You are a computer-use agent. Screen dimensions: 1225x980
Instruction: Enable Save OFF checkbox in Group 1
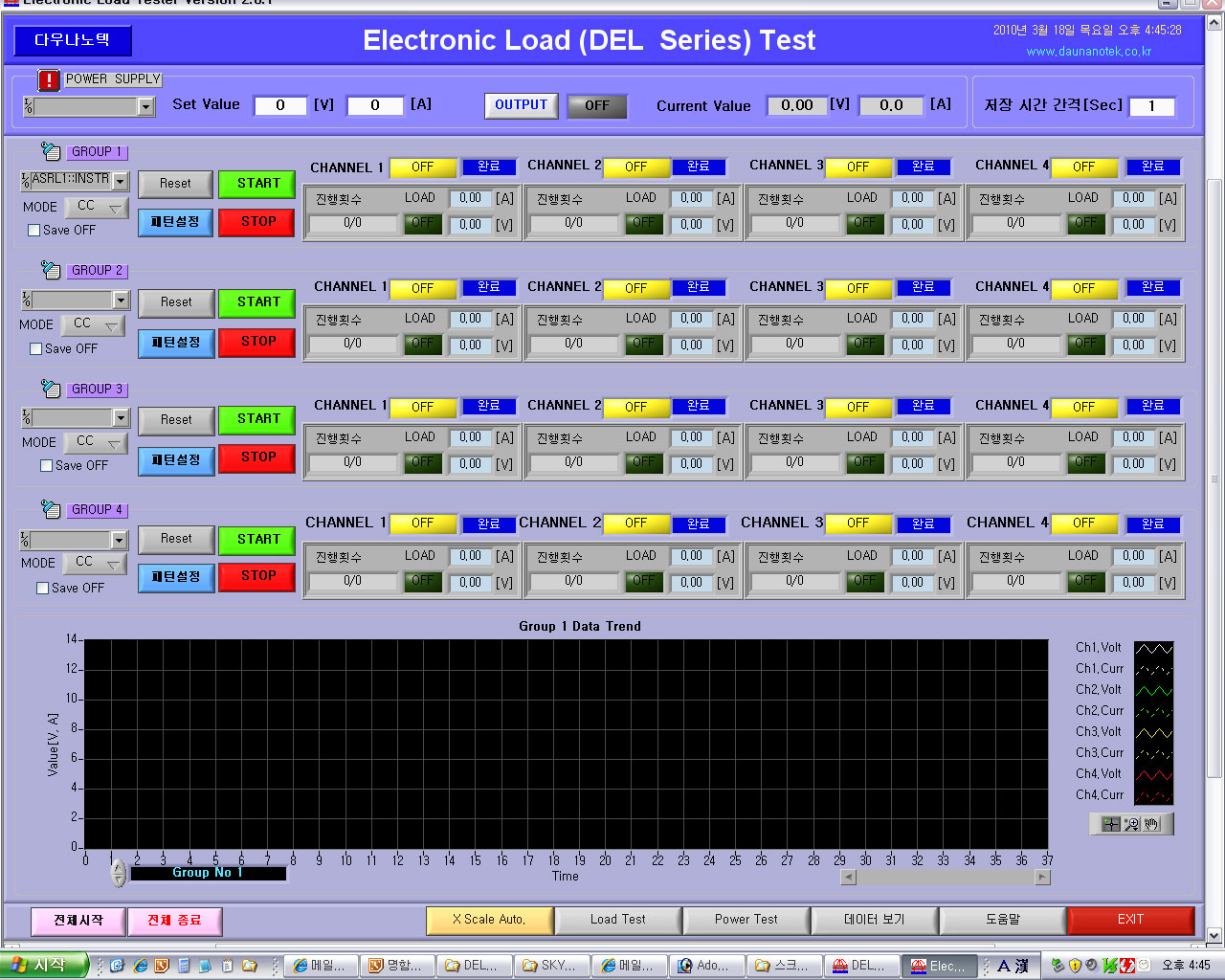tap(34, 231)
